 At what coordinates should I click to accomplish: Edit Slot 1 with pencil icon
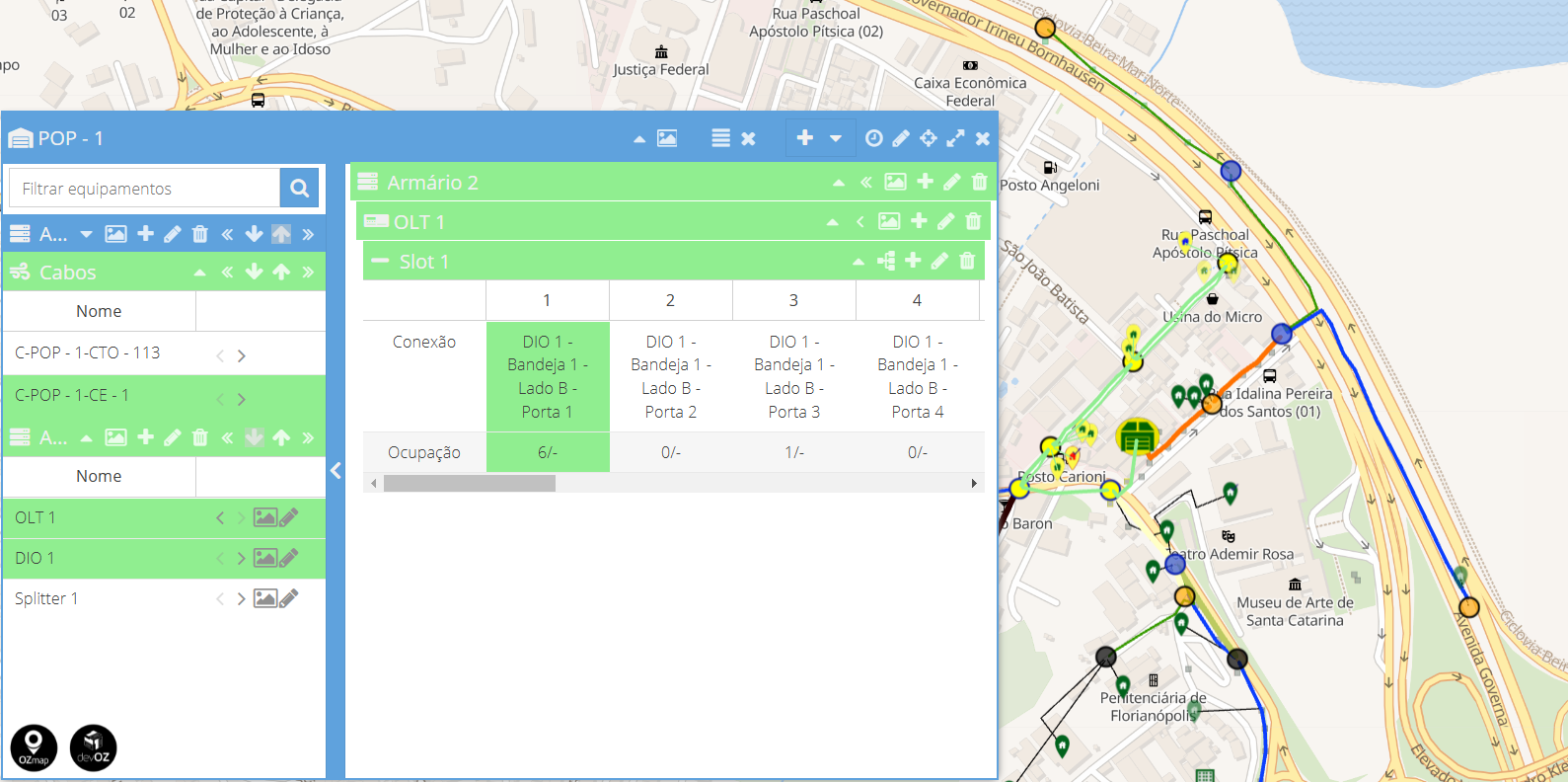click(939, 261)
